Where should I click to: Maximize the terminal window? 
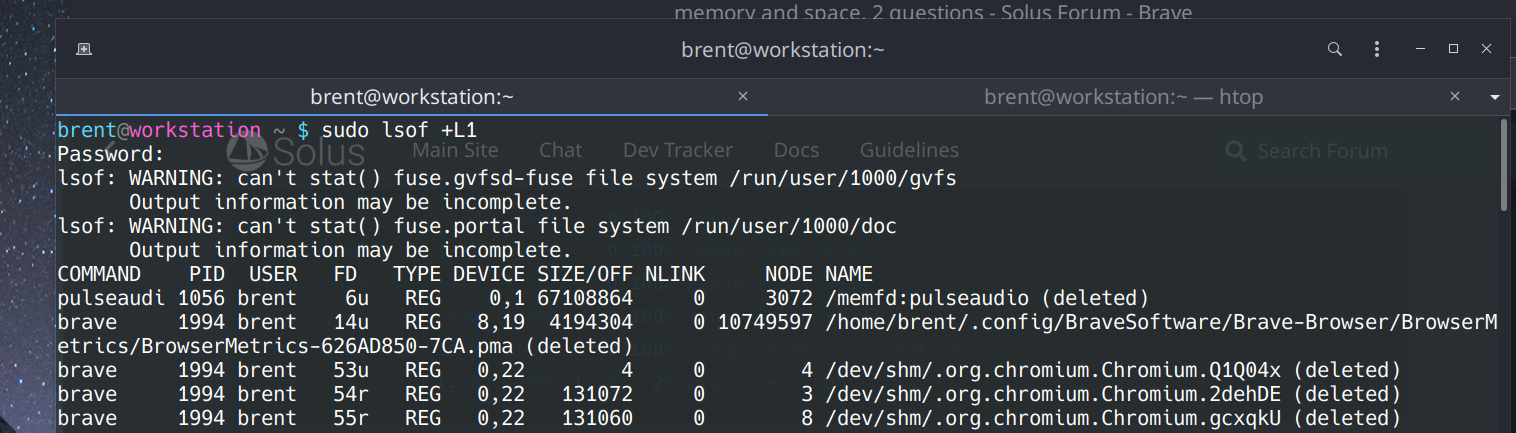point(1454,49)
